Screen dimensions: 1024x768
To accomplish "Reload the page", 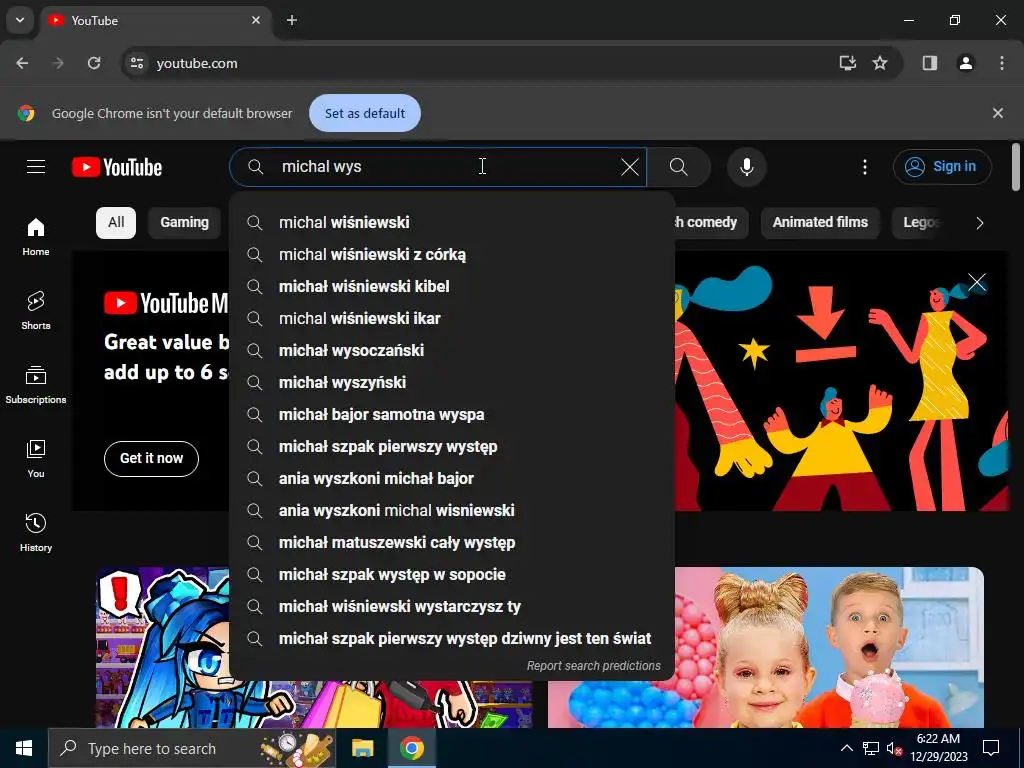I will click(x=94, y=63).
